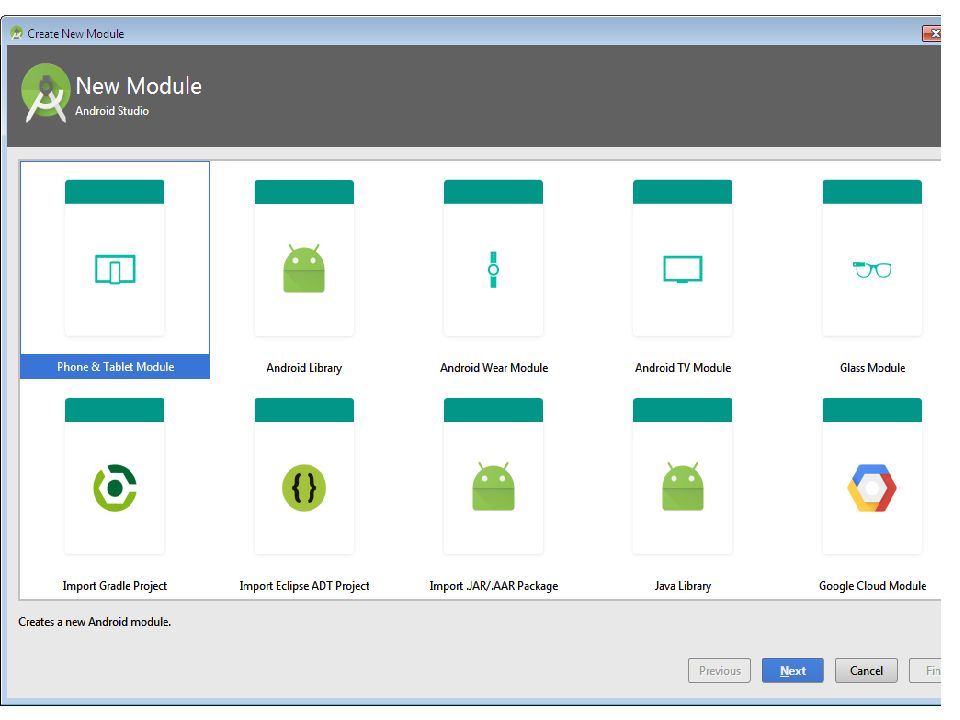Screen dimensions: 960x720
Task: Click the "Creates a new Android module." description
Action: pyautogui.click(x=94, y=622)
